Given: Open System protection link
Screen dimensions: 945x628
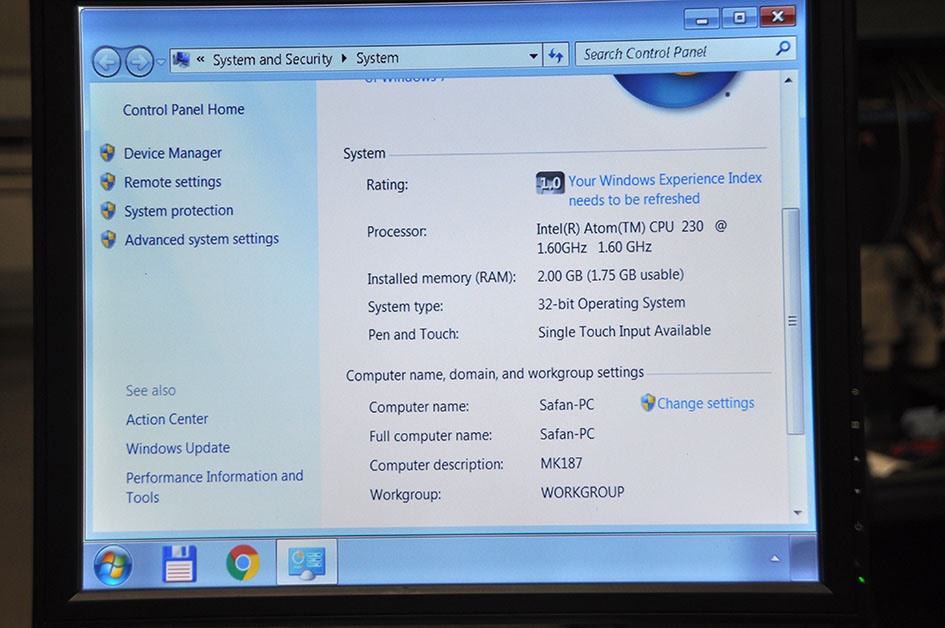Looking at the screenshot, I should click(x=179, y=211).
